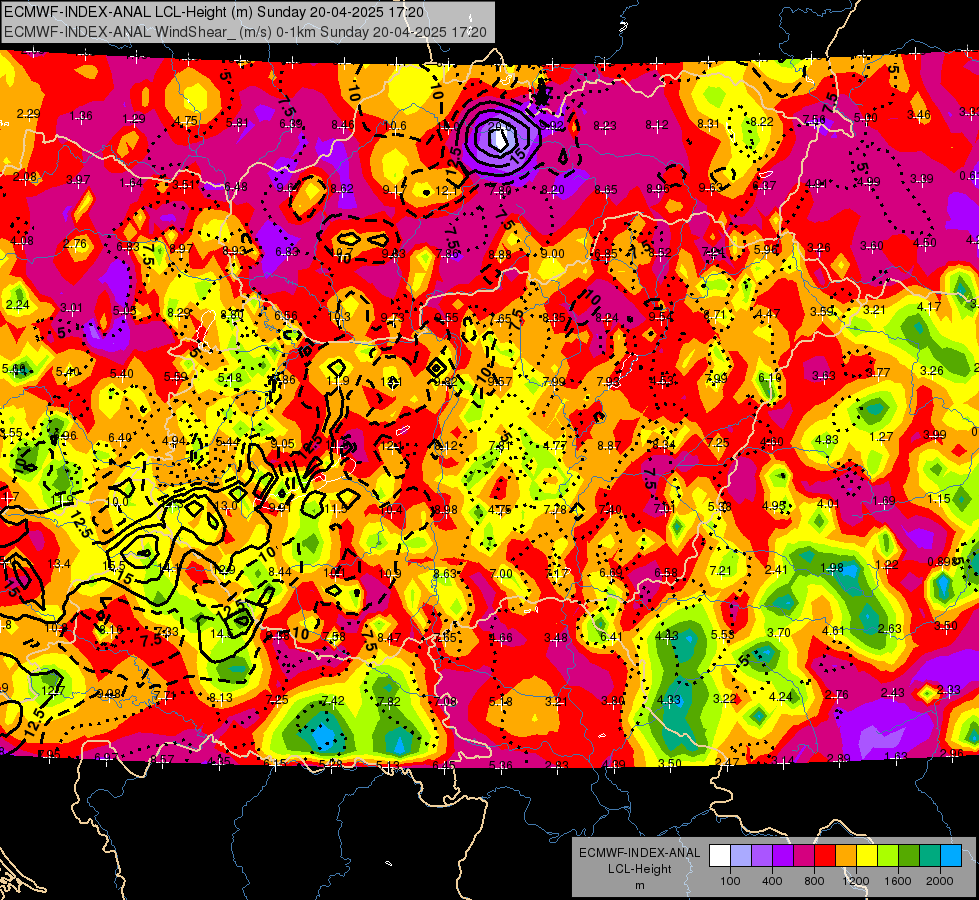Image resolution: width=979 pixels, height=900 pixels.
Task: Click the grid value '7.82'
Action: (389, 701)
